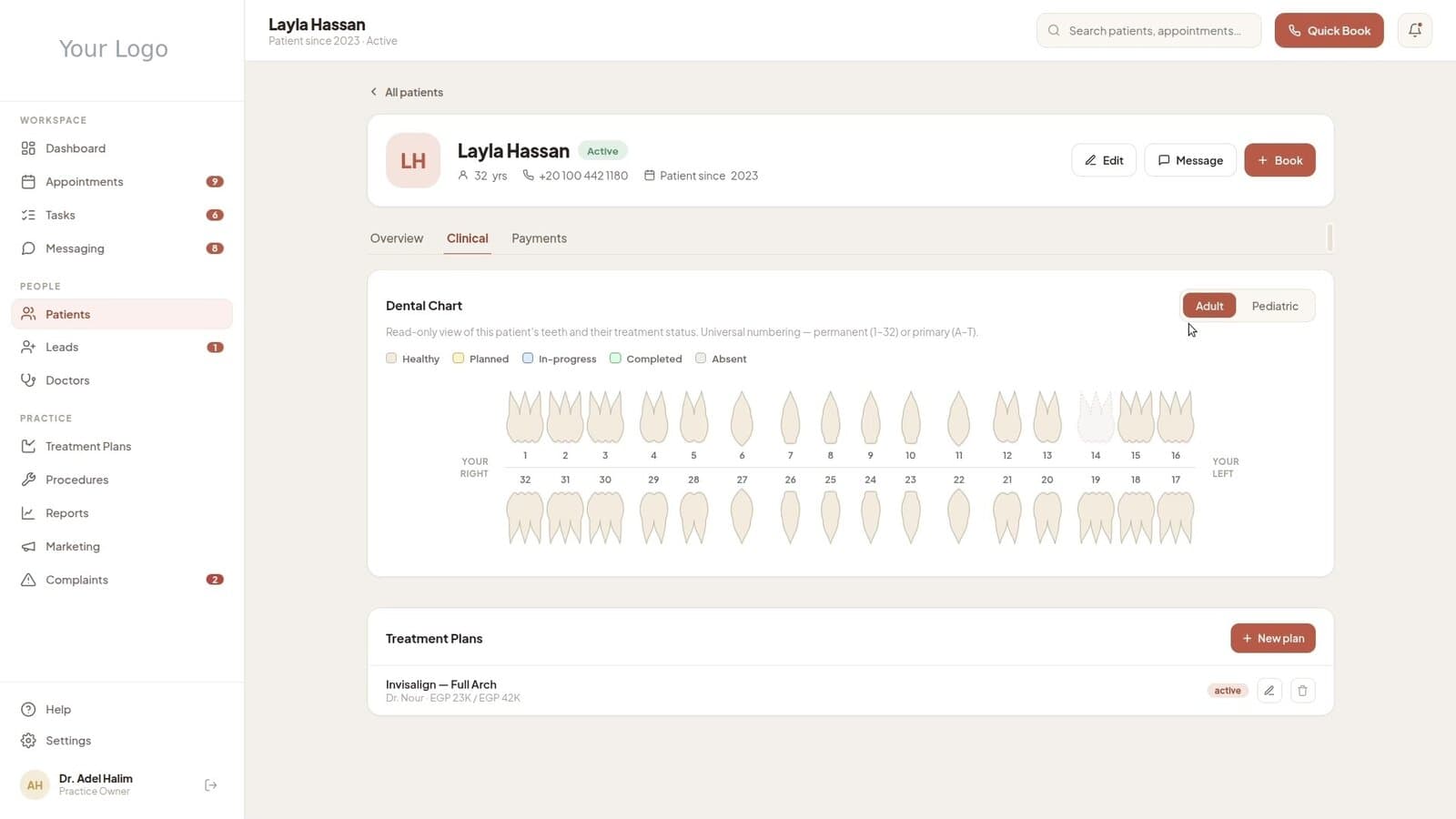
Task: Open the Overview tab
Action: [x=397, y=238]
